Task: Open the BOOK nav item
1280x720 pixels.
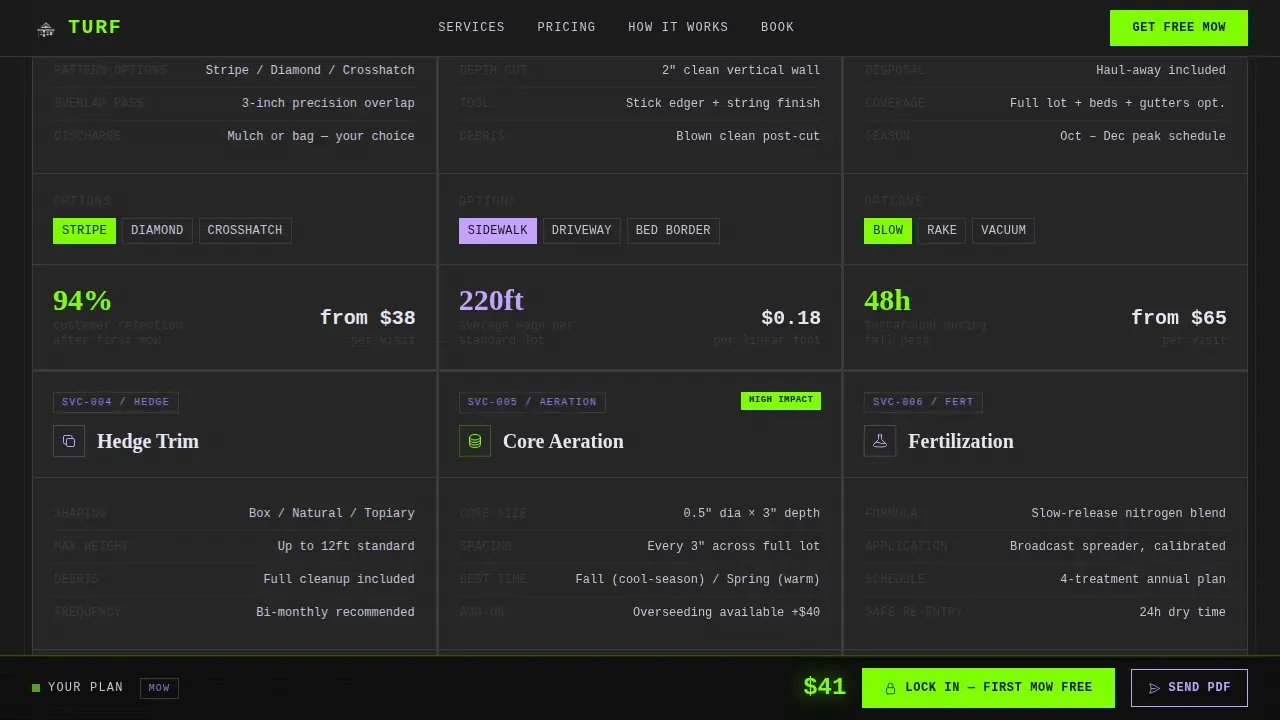Action: pyautogui.click(x=777, y=28)
